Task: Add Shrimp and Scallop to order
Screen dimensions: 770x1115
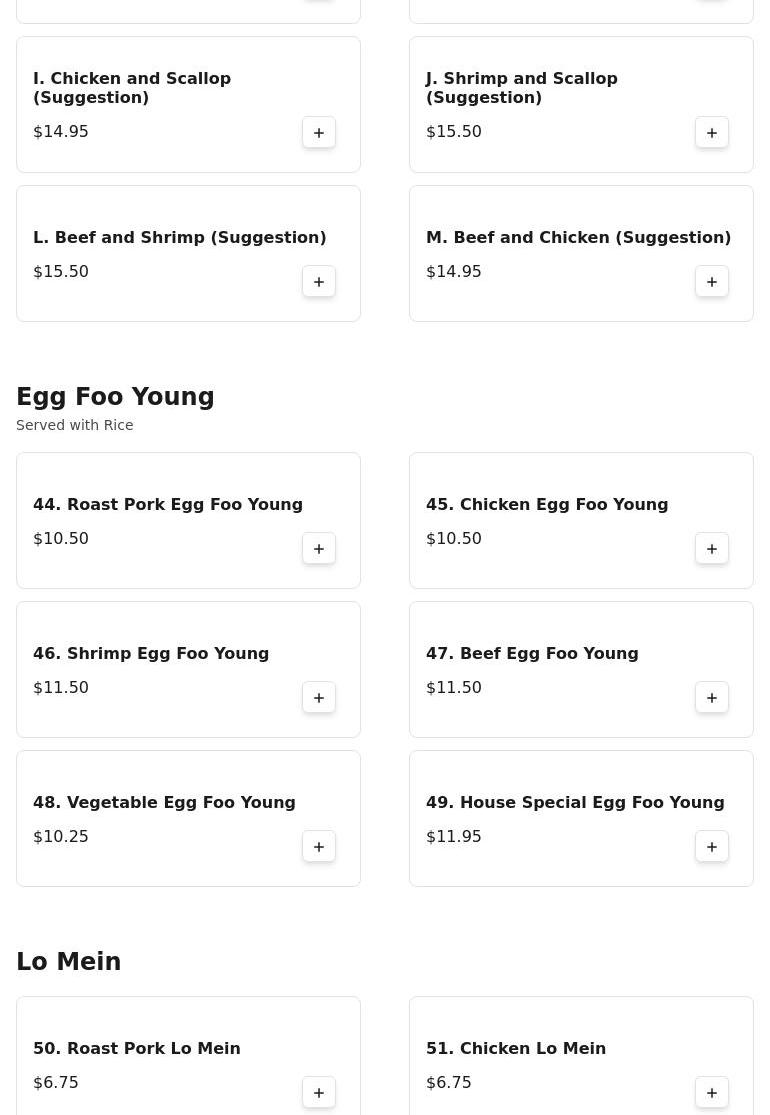Action: [x=712, y=133]
